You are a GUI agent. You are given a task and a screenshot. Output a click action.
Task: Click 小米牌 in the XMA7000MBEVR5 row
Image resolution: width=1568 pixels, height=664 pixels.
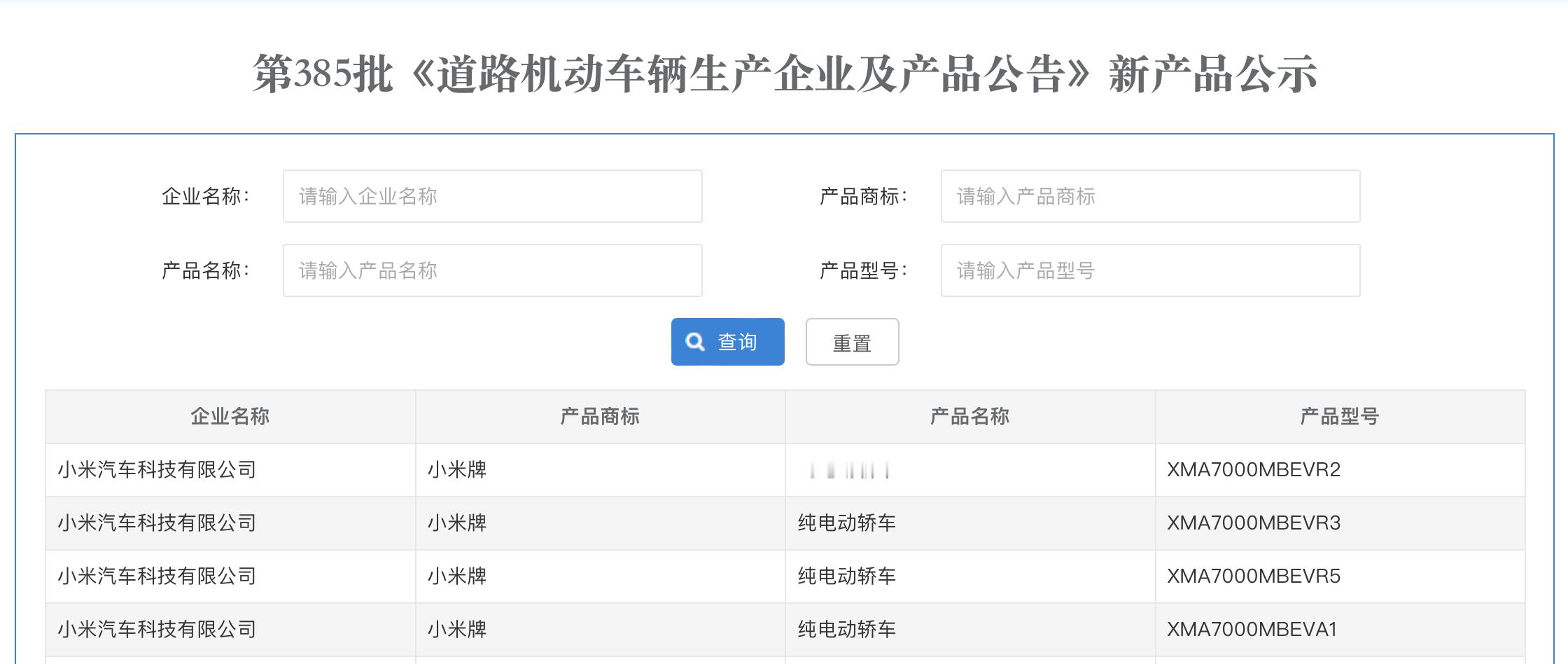click(x=457, y=576)
